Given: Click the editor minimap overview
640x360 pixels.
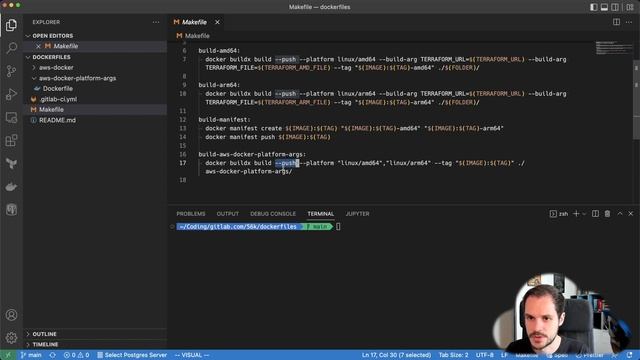Looking at the screenshot, I should 613,48.
